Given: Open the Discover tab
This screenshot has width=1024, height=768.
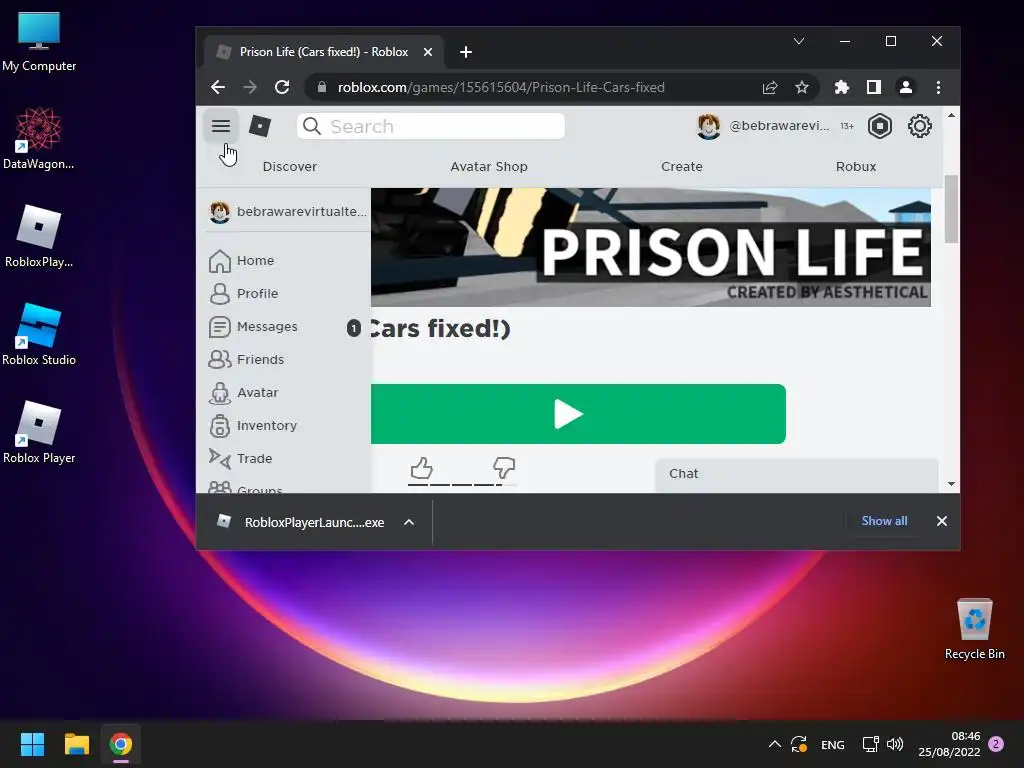Looking at the screenshot, I should click(x=289, y=167).
